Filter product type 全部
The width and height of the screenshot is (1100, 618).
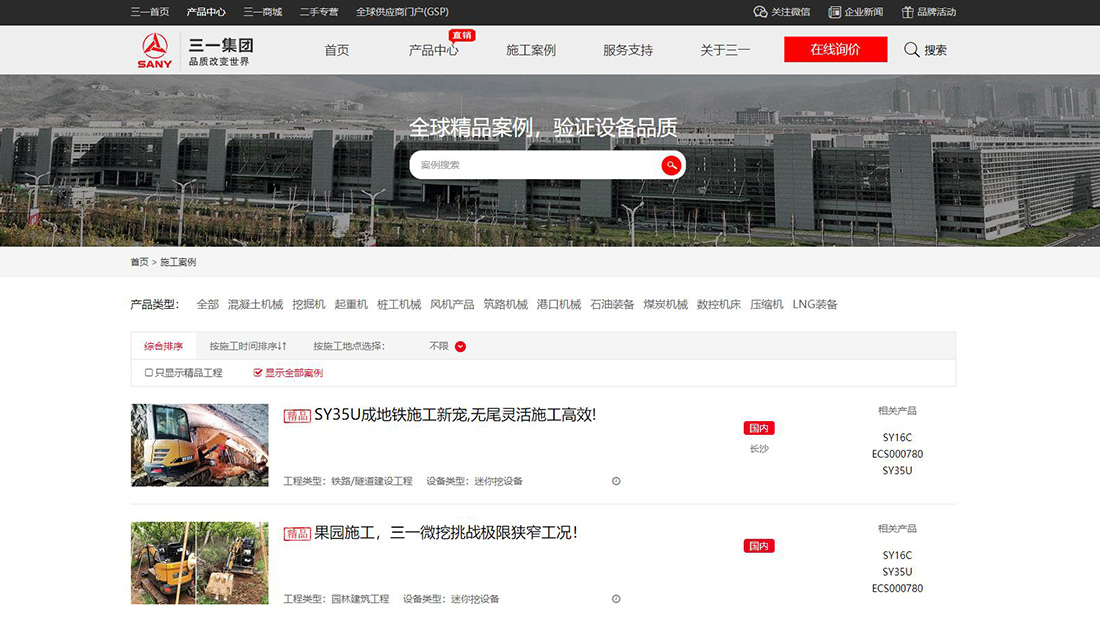point(208,304)
